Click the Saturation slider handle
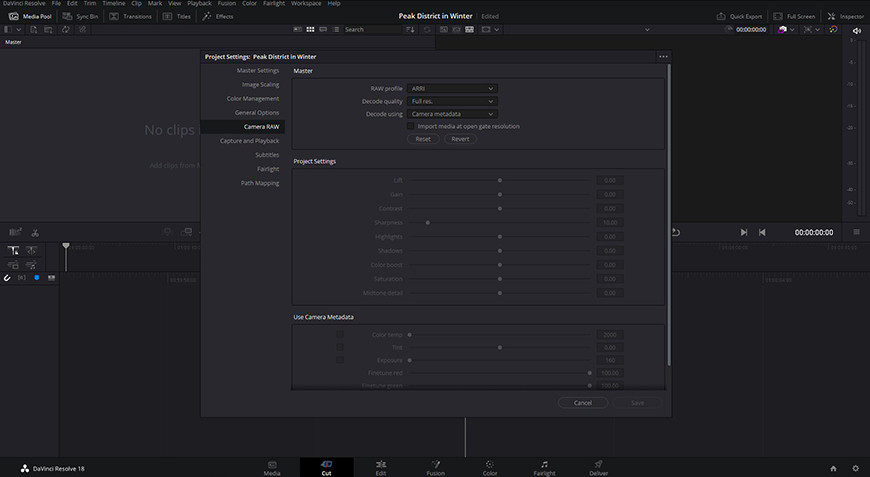Image resolution: width=870 pixels, height=477 pixels. [500, 279]
